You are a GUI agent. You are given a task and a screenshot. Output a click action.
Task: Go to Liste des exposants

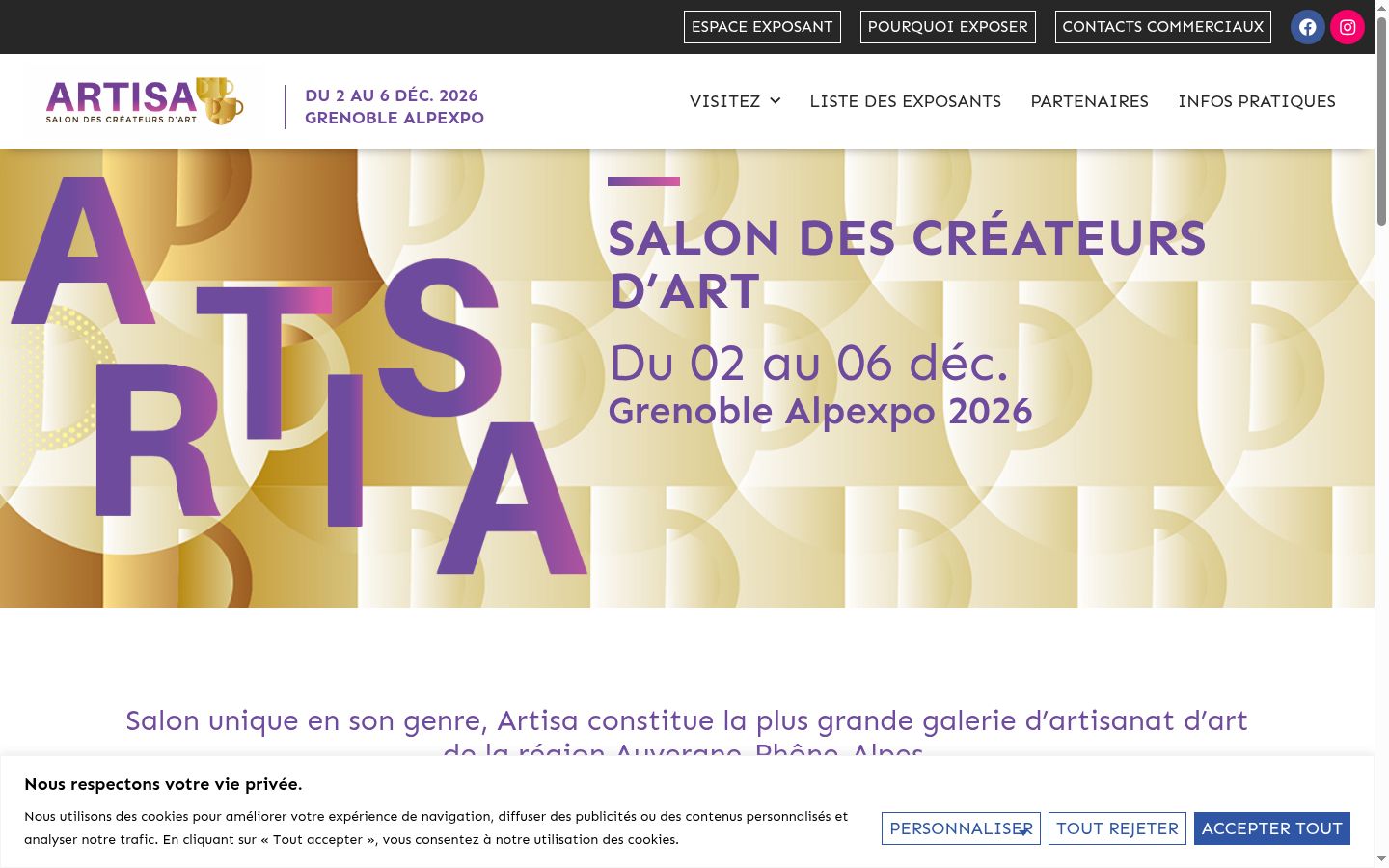tap(906, 101)
